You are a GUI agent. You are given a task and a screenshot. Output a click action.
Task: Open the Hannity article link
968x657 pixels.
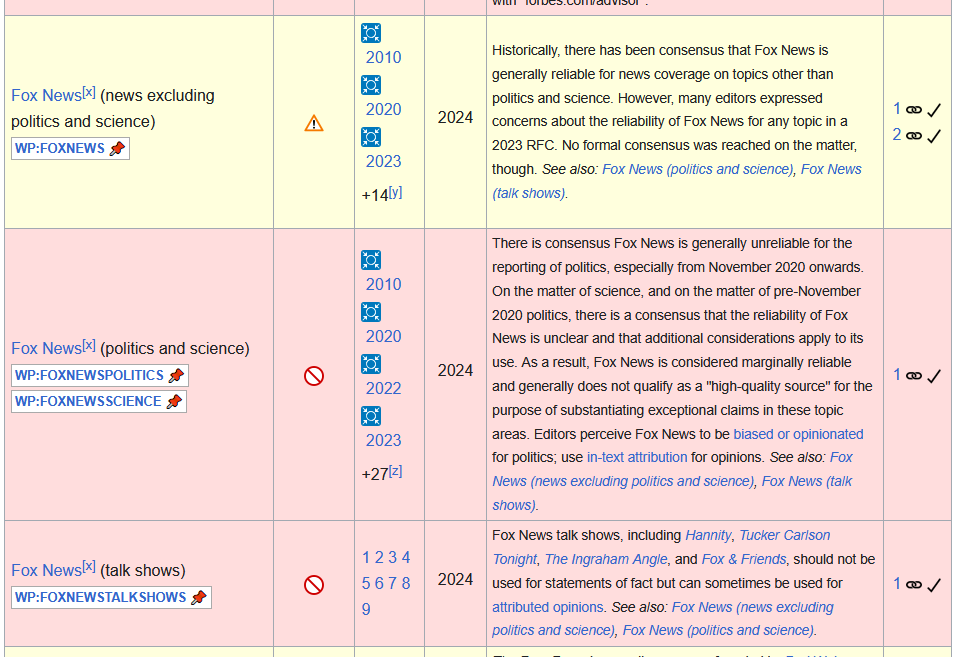(708, 535)
